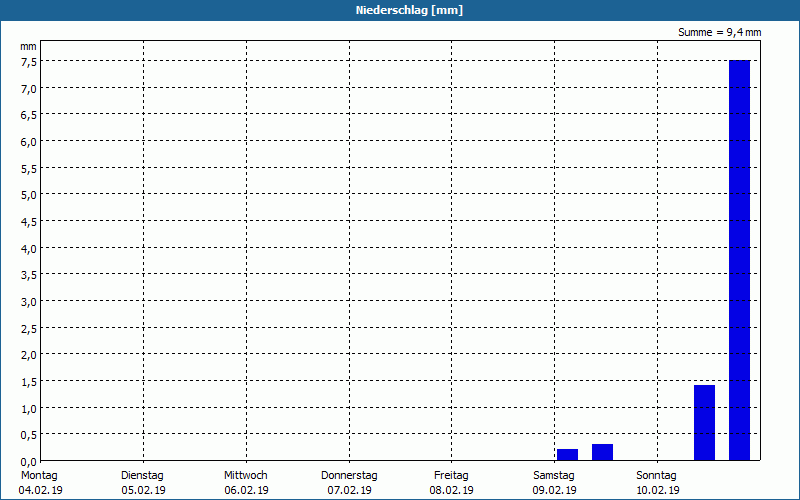Image resolution: width=800 pixels, height=500 pixels.
Task: Click the '0,5' y-axis value
Action: 29,436
